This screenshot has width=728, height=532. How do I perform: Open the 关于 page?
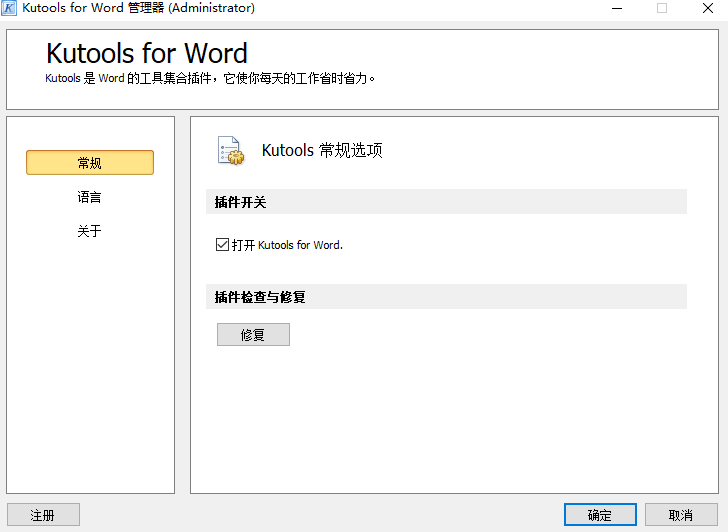(x=90, y=231)
